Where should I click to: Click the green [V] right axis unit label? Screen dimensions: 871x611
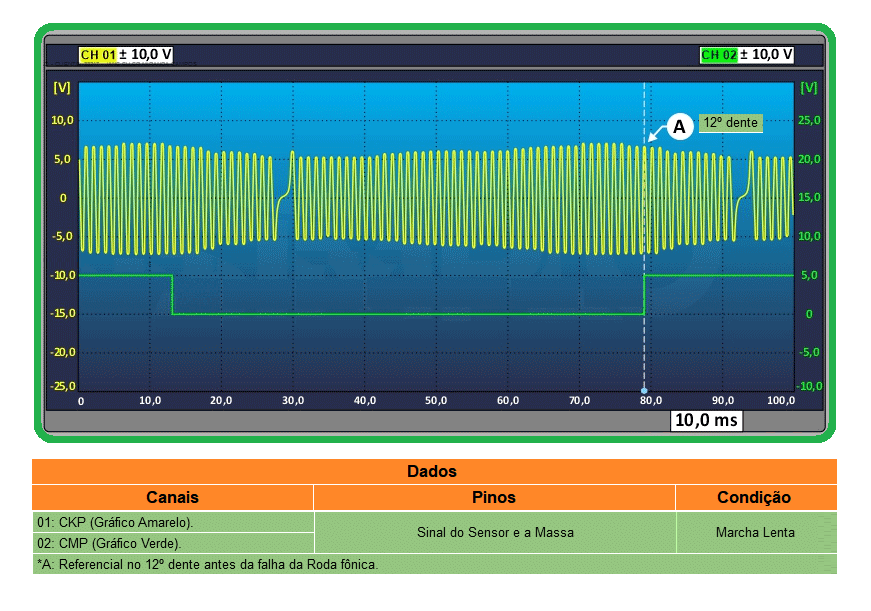[808, 87]
